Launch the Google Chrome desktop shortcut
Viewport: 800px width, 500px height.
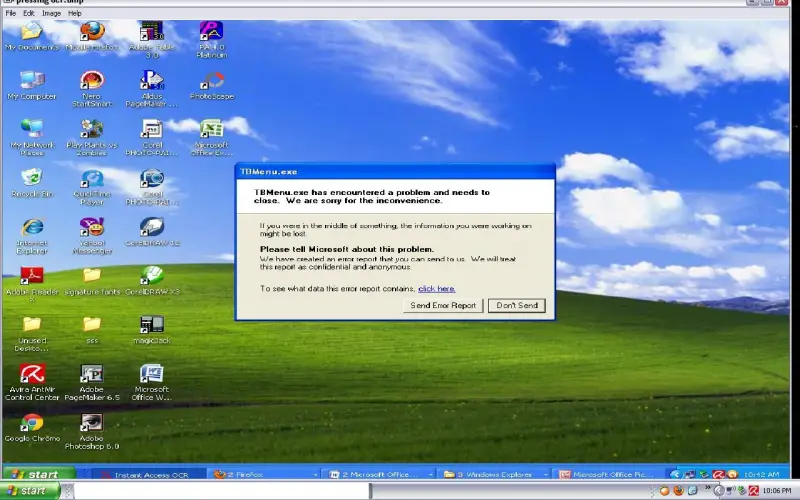tap(32, 428)
